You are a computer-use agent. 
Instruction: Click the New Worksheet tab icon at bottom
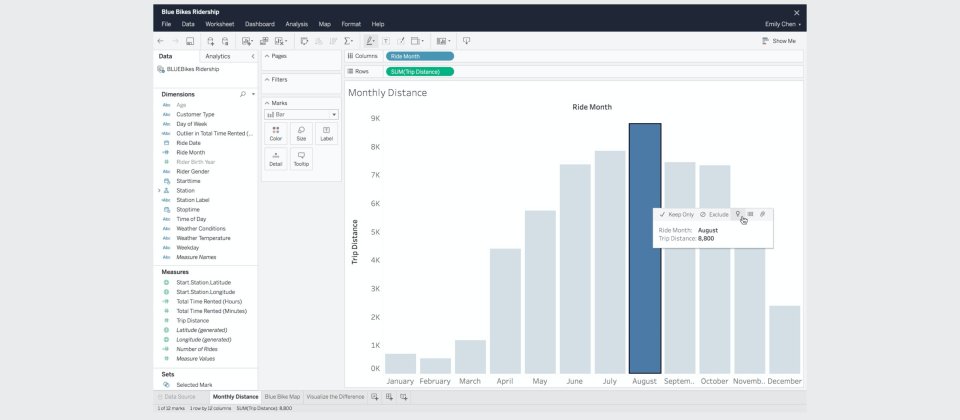pyautogui.click(x=375, y=397)
